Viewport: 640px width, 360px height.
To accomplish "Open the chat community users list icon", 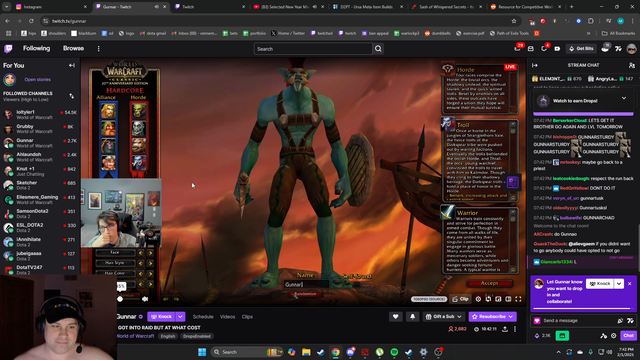I will click(x=632, y=65).
